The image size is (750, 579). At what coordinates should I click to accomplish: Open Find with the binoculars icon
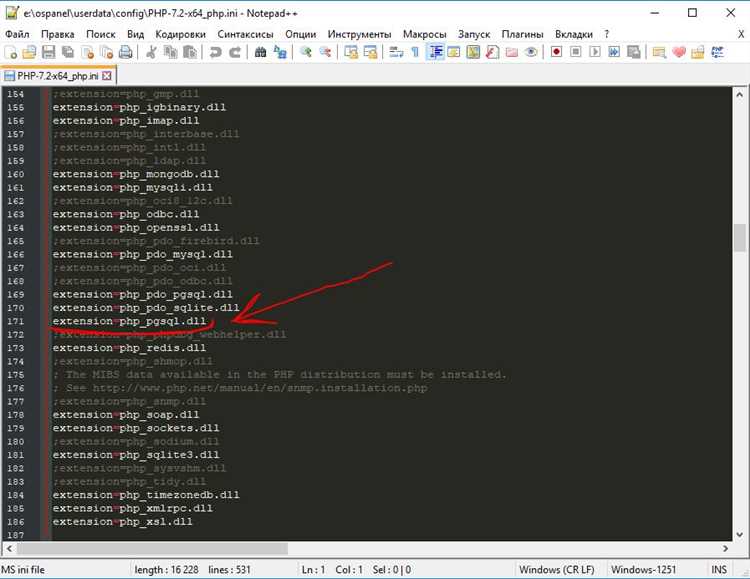[261, 52]
